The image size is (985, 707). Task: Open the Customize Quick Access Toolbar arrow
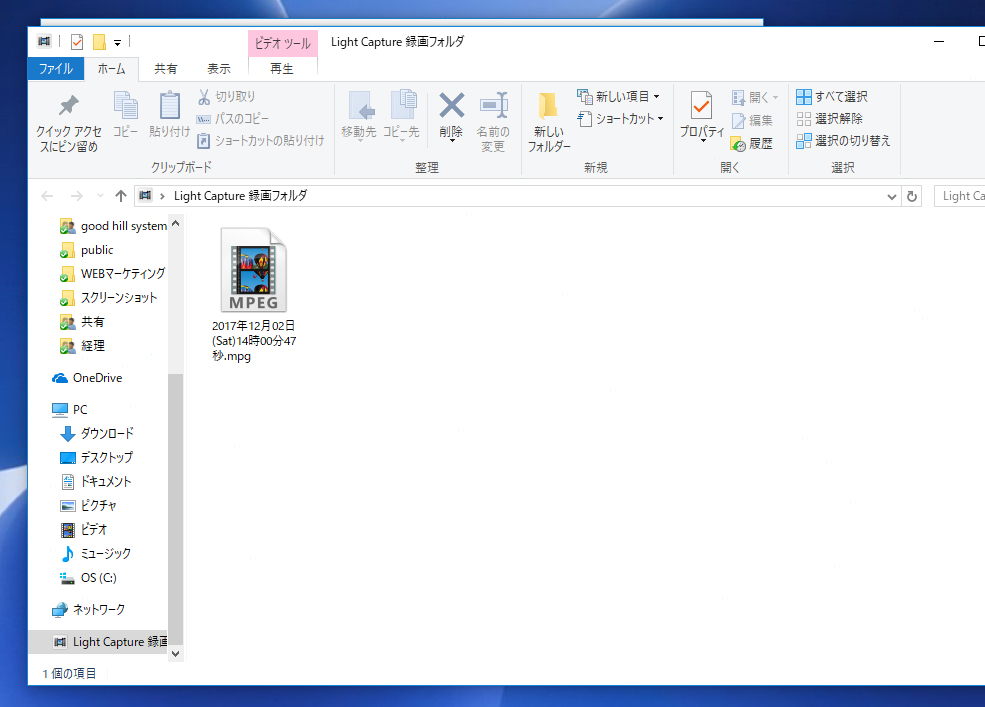tap(117, 43)
